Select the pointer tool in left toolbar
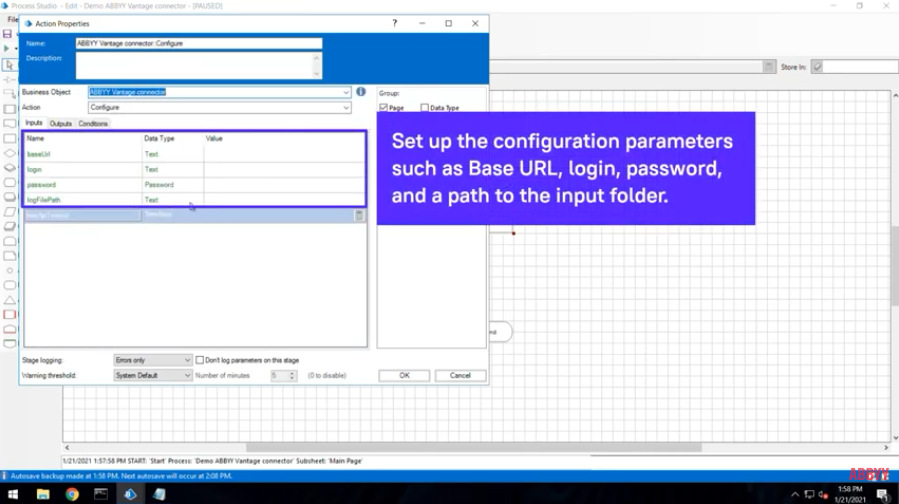 [x=9, y=65]
